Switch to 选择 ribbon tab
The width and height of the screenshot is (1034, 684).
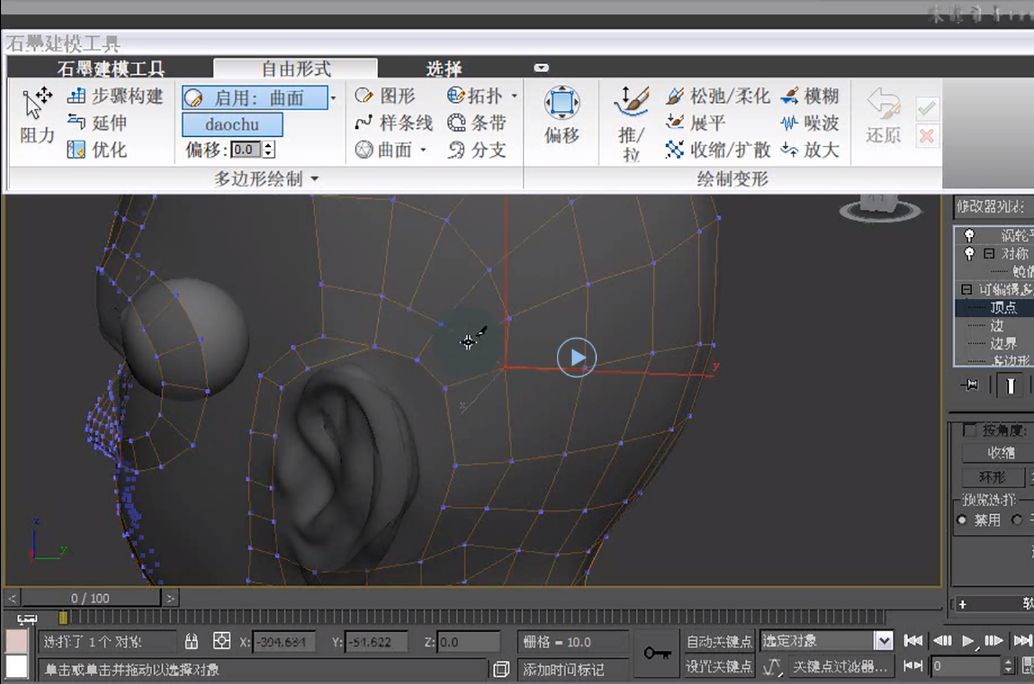[x=444, y=68]
